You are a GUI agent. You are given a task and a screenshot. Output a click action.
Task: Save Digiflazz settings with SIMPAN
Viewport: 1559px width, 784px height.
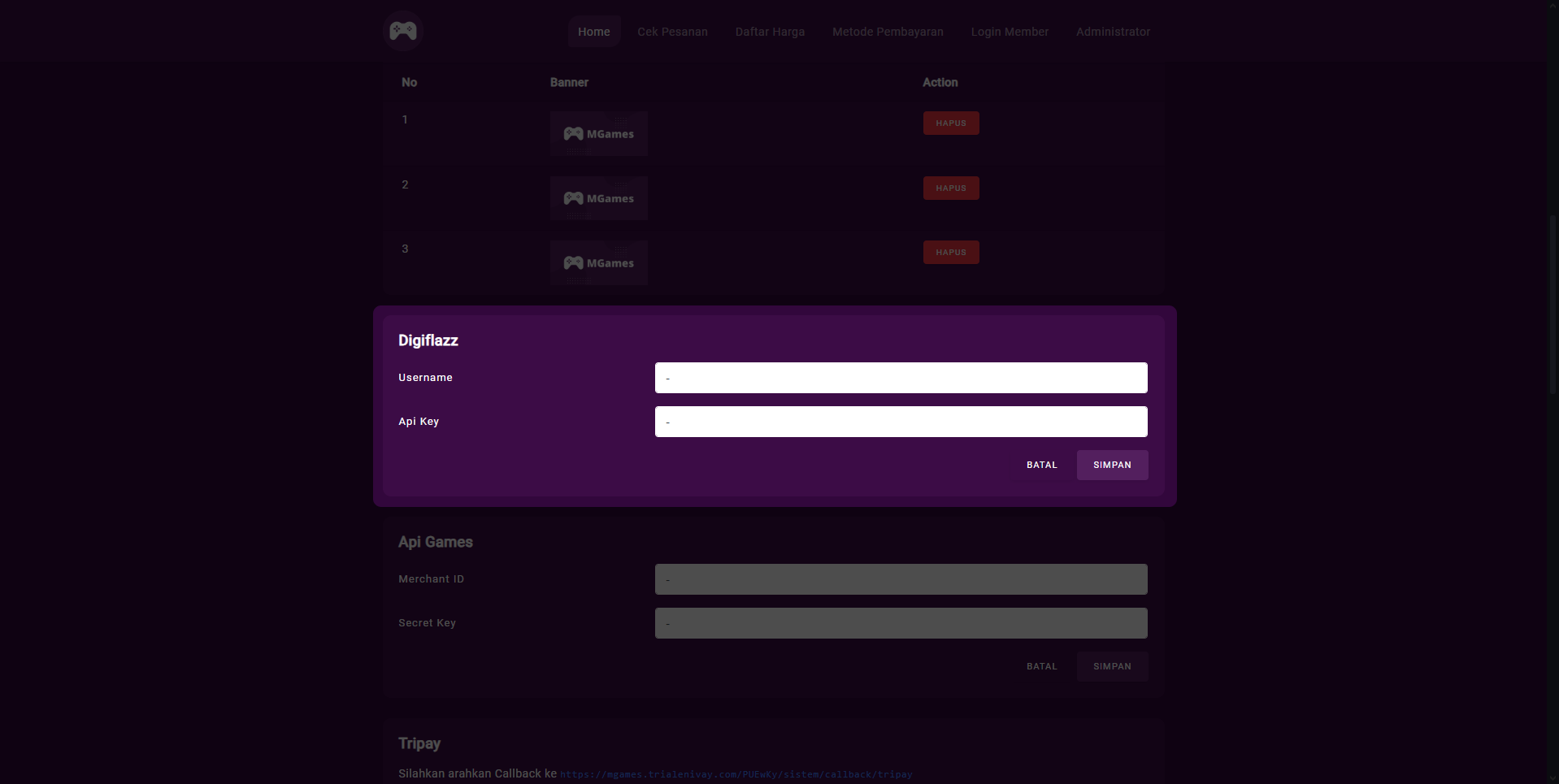[1112, 466]
